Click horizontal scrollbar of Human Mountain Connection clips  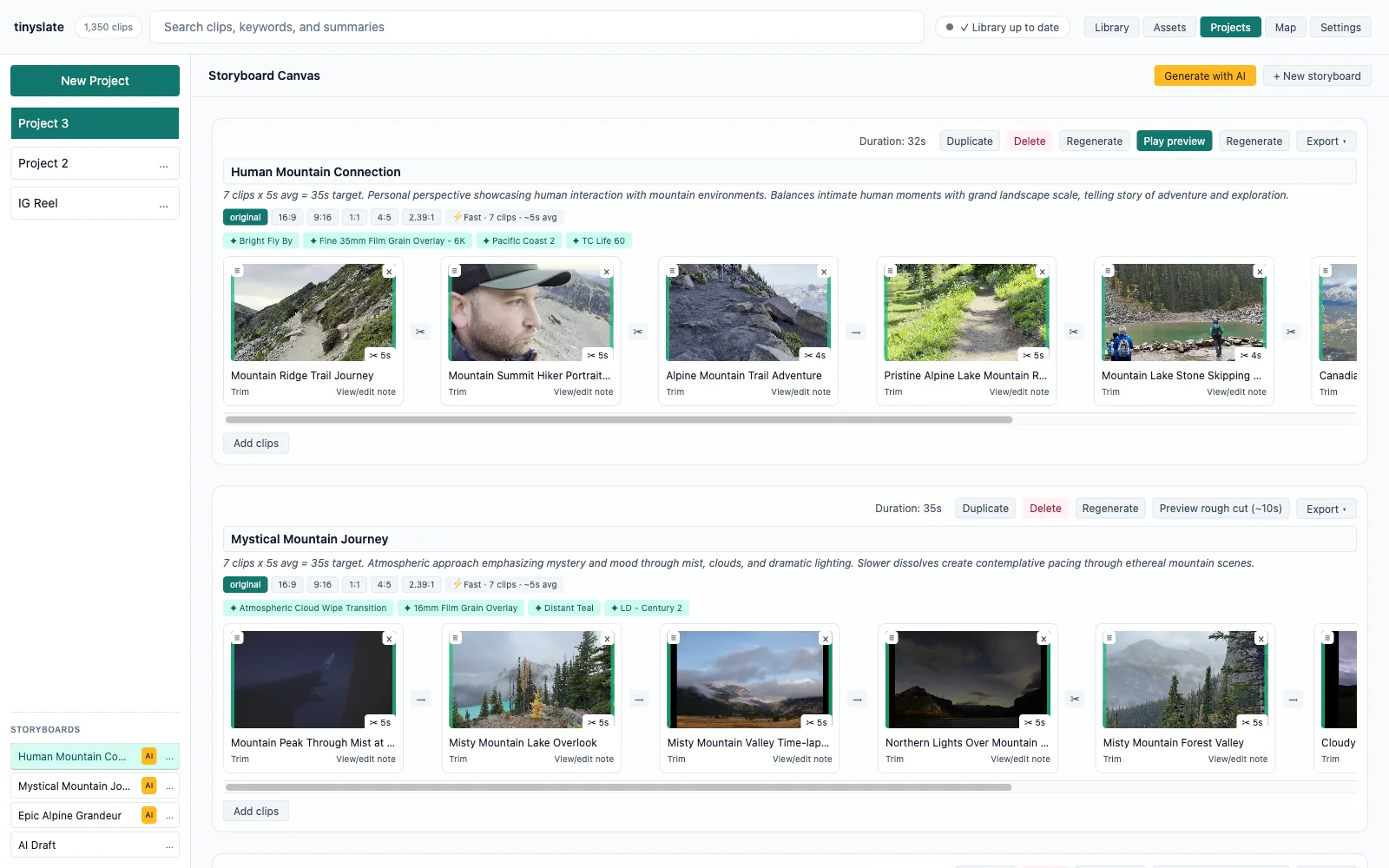(619, 419)
